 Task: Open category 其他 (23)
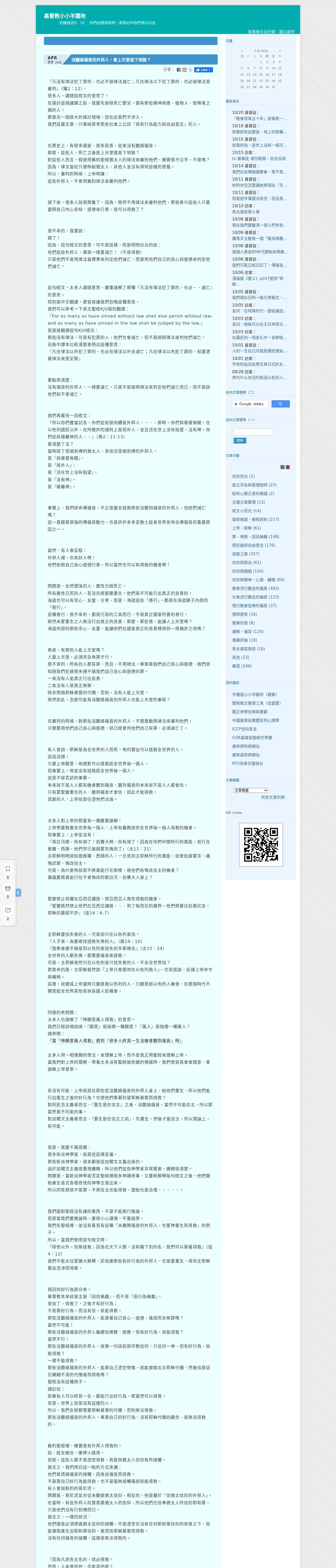pyautogui.click(x=241, y=658)
